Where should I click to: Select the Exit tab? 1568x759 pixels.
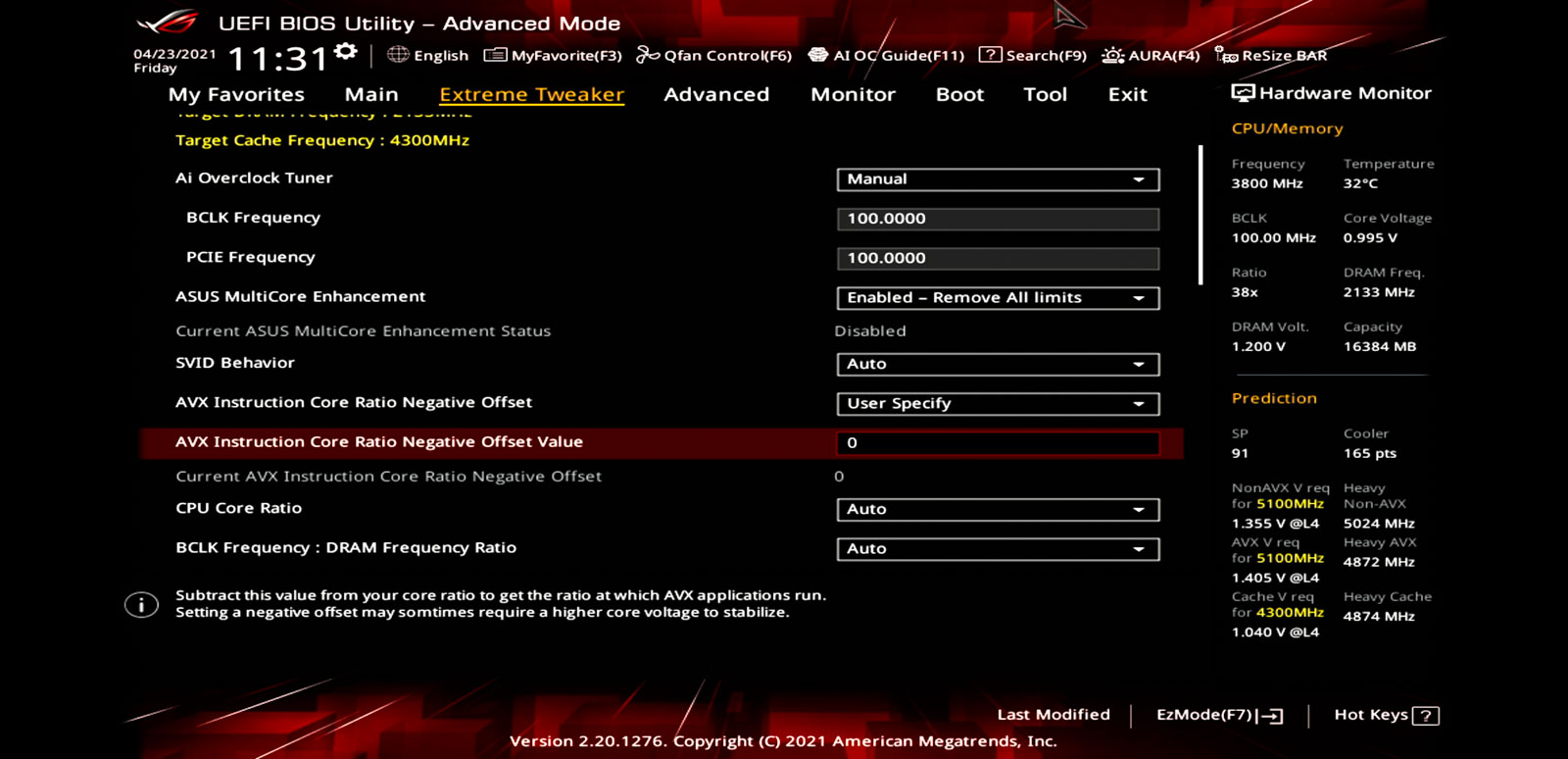1127,94
